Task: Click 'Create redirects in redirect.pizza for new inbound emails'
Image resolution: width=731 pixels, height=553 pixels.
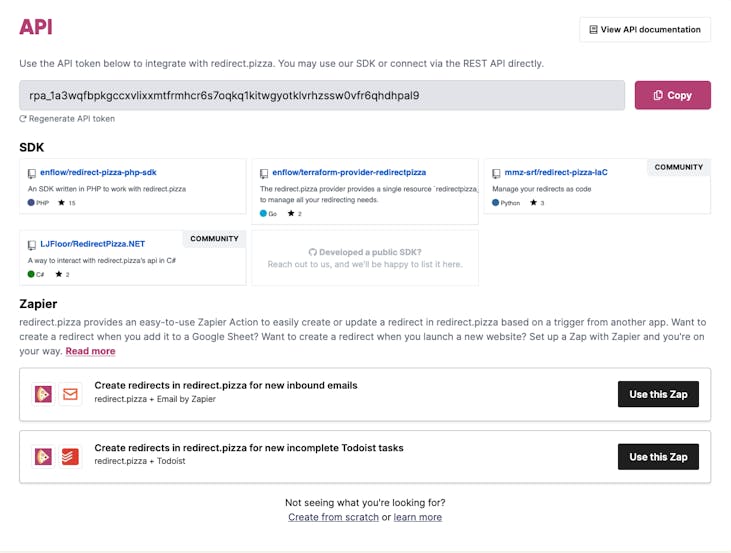Action: [226, 386]
